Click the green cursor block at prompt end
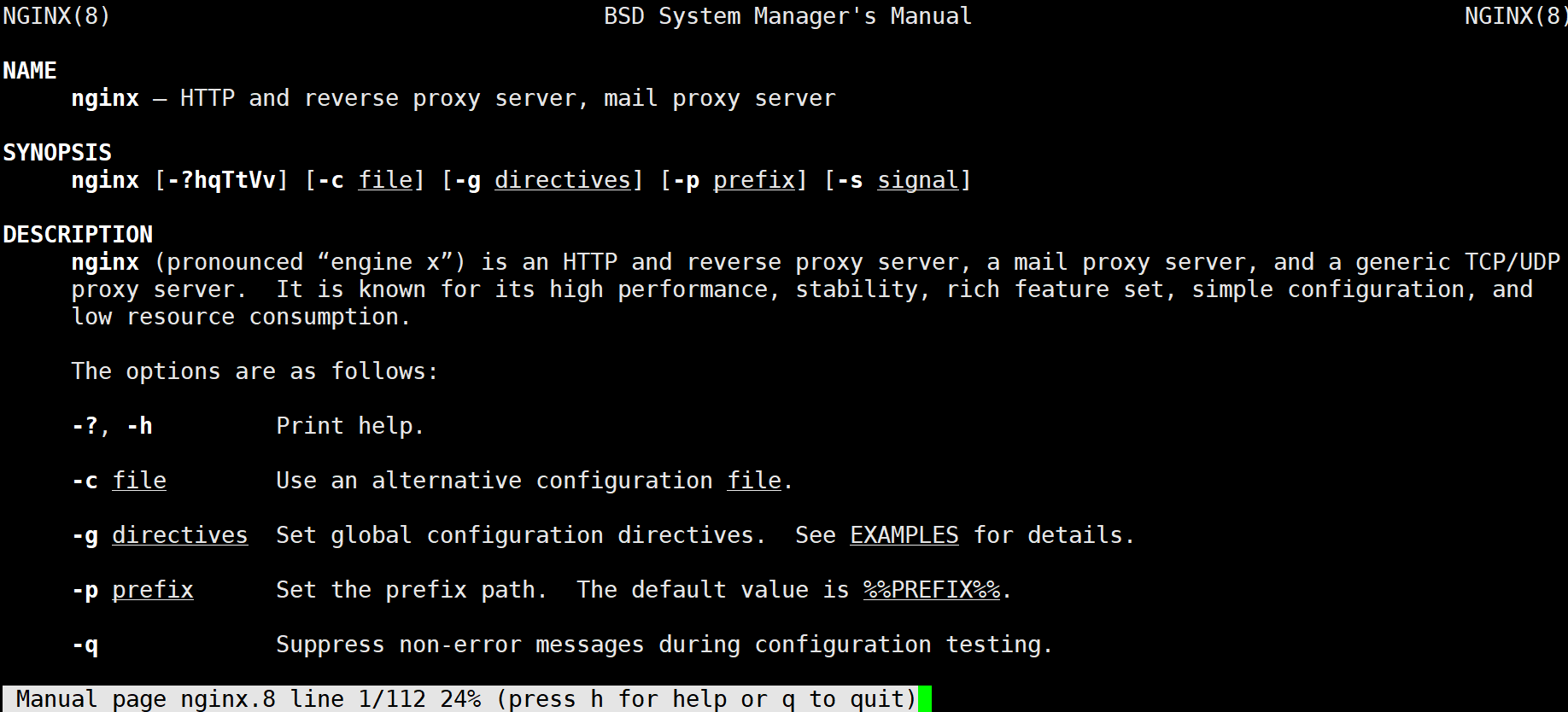The height and width of the screenshot is (712, 1568). 925,699
